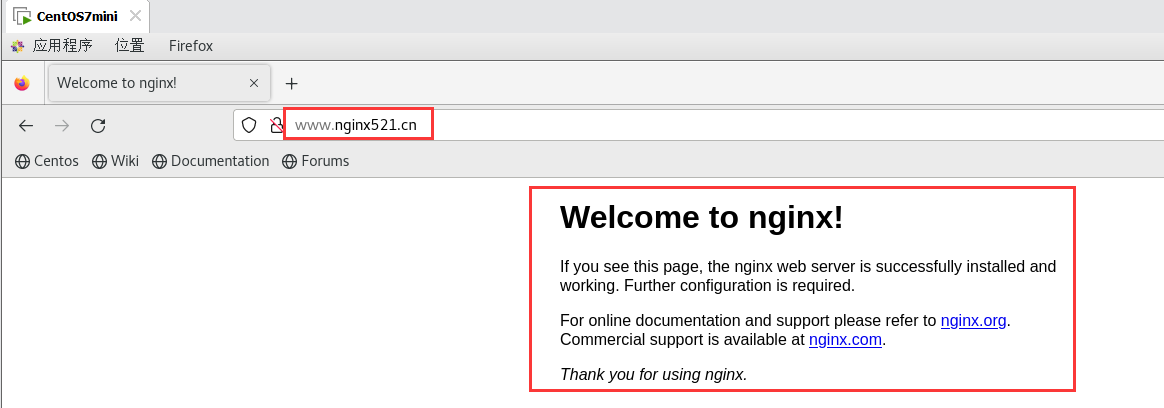This screenshot has width=1164, height=408.
Task: Close the Welcome to nginx! tab
Action: click(254, 83)
